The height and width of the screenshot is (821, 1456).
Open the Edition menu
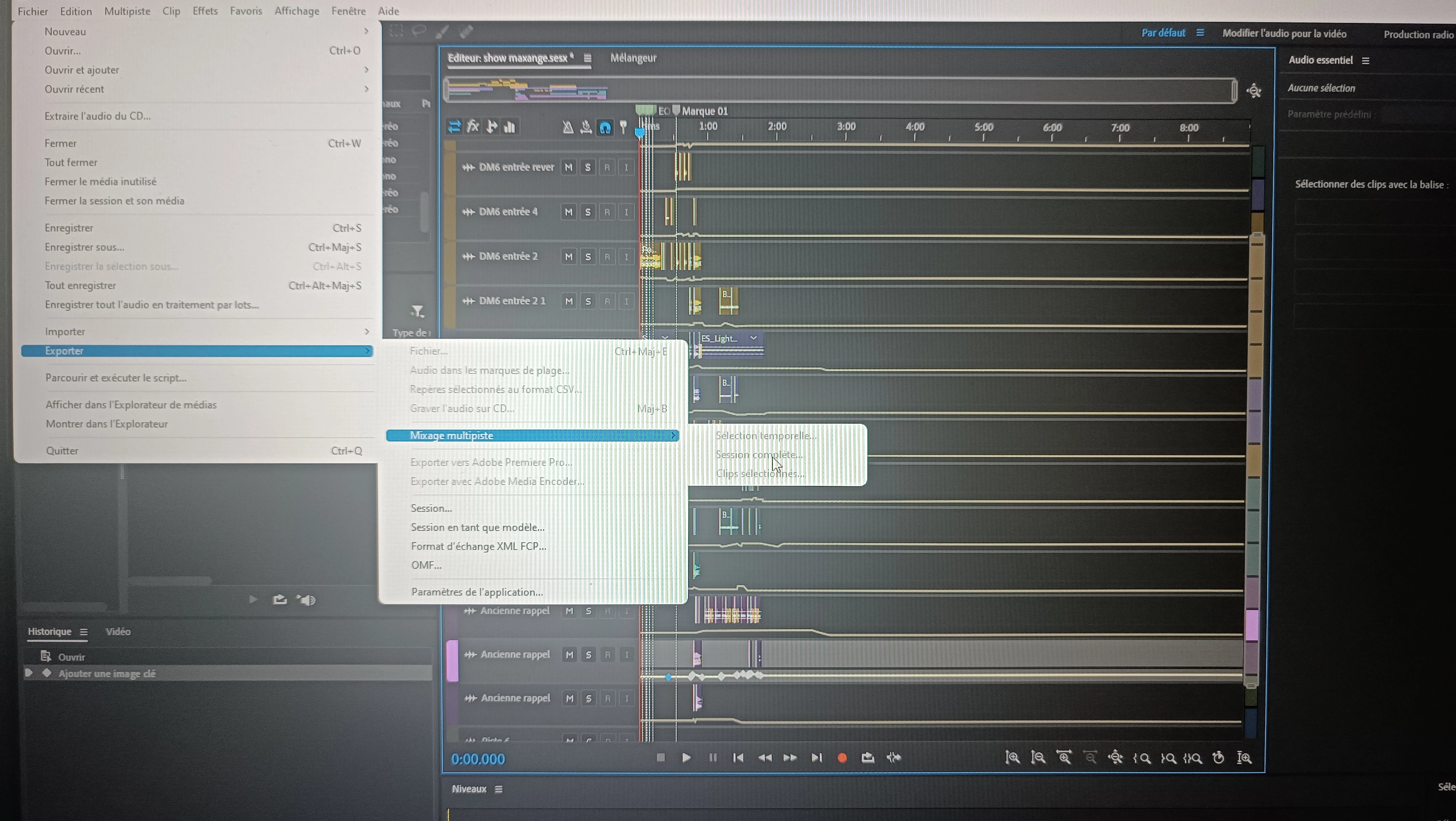point(76,11)
